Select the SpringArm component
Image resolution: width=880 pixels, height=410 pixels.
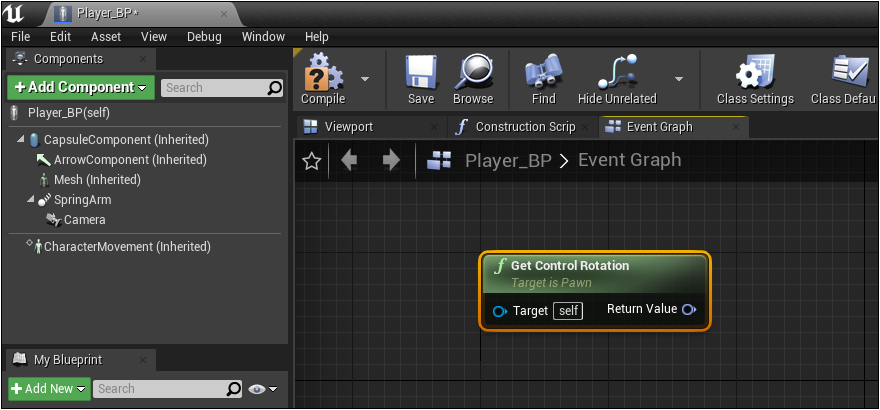[82, 200]
